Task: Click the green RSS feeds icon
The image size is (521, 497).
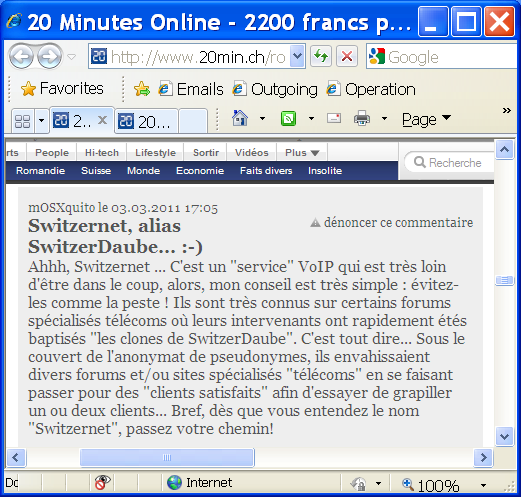Action: (288, 118)
